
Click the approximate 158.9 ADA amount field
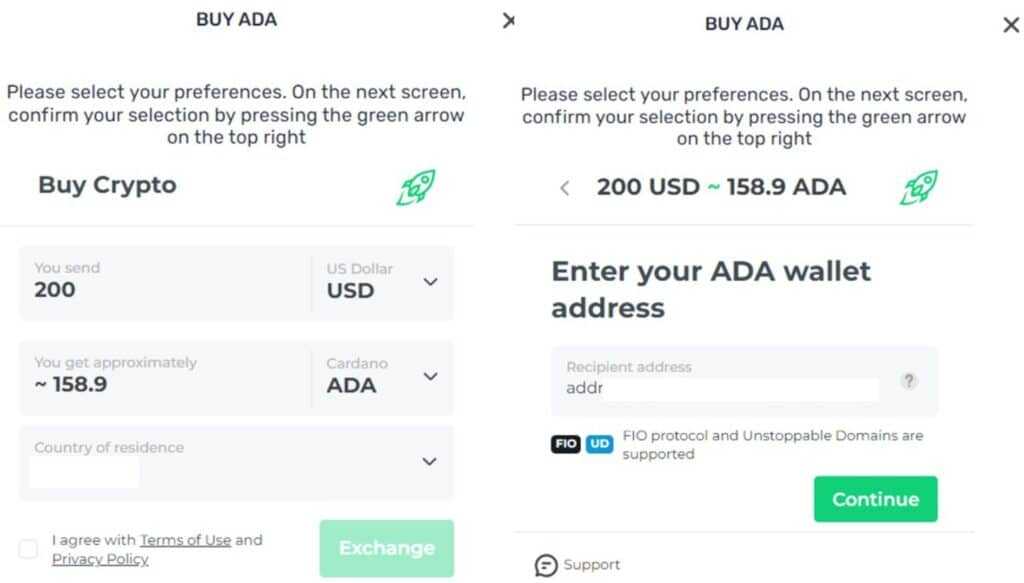100,384
